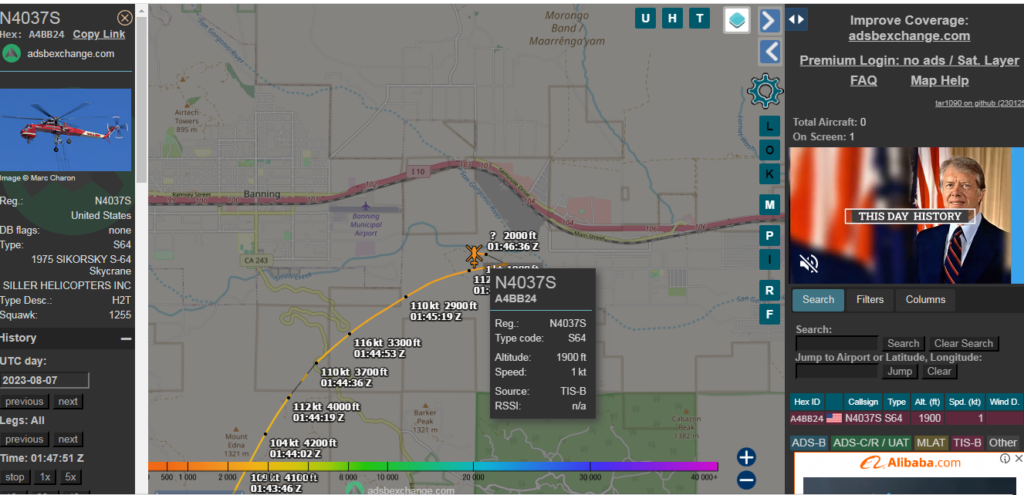Set playback speed to 5x

click(x=71, y=477)
